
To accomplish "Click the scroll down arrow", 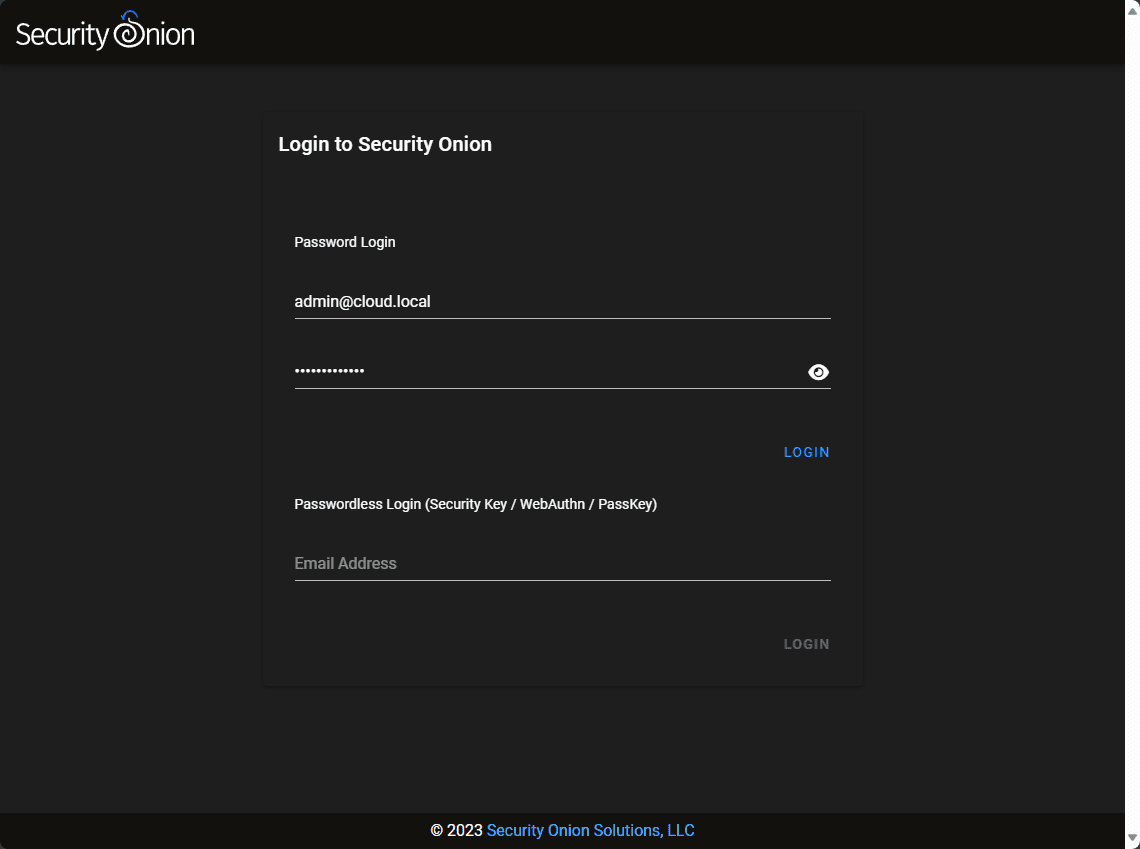I will tap(1132, 838).
